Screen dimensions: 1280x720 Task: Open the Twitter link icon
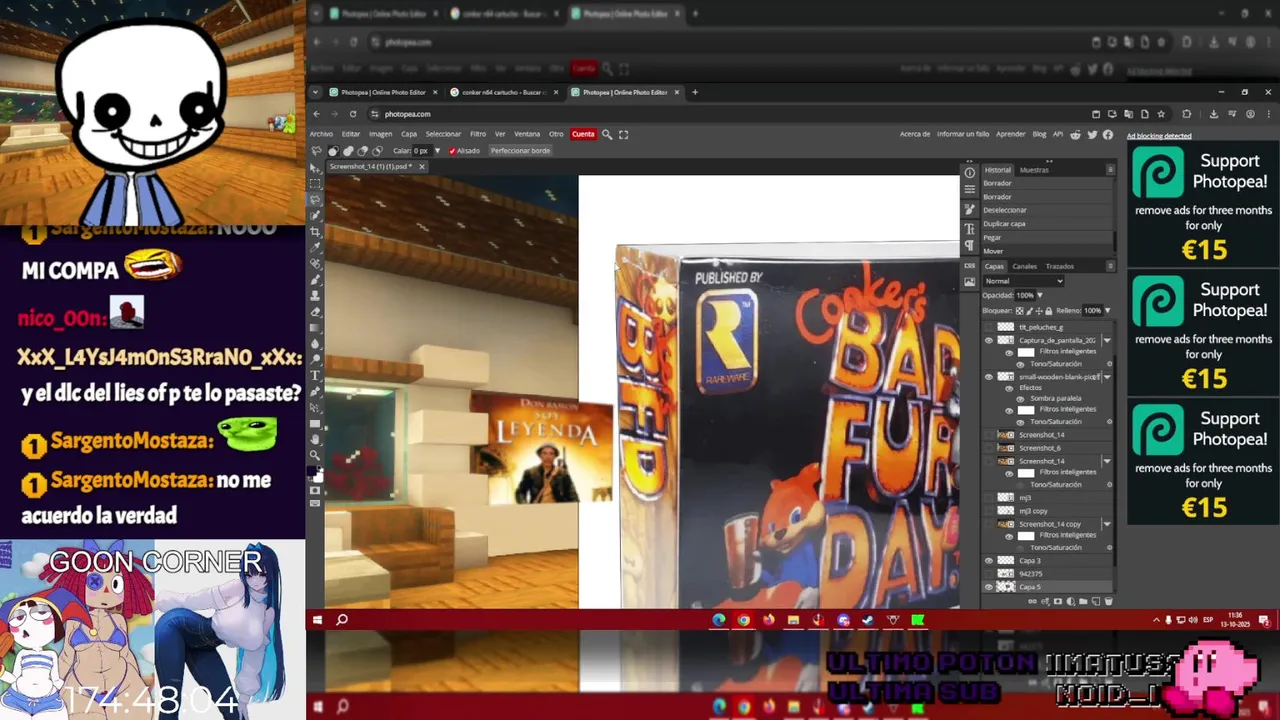[x=1092, y=135]
